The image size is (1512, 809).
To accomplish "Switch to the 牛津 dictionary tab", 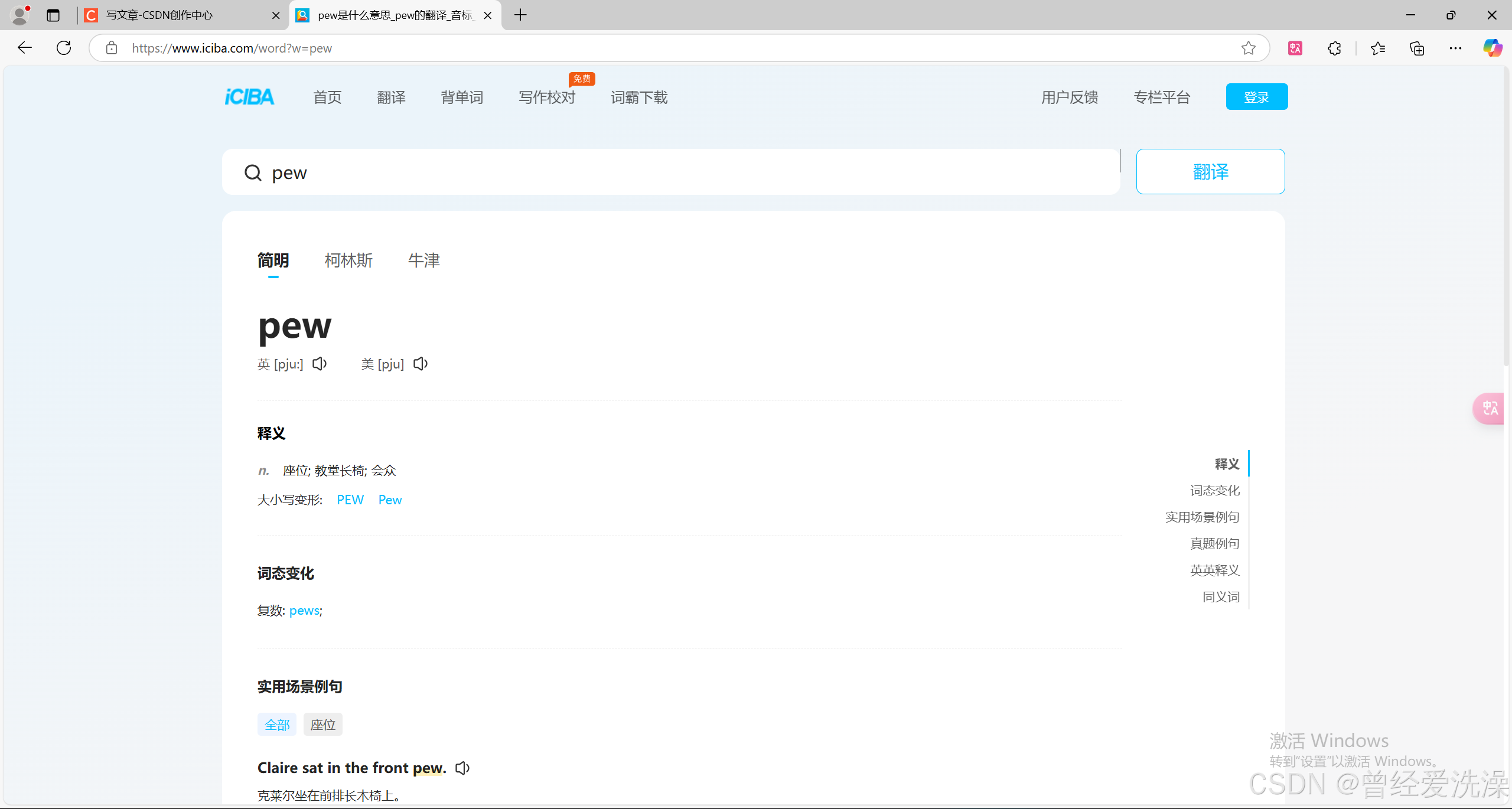I will (x=423, y=260).
